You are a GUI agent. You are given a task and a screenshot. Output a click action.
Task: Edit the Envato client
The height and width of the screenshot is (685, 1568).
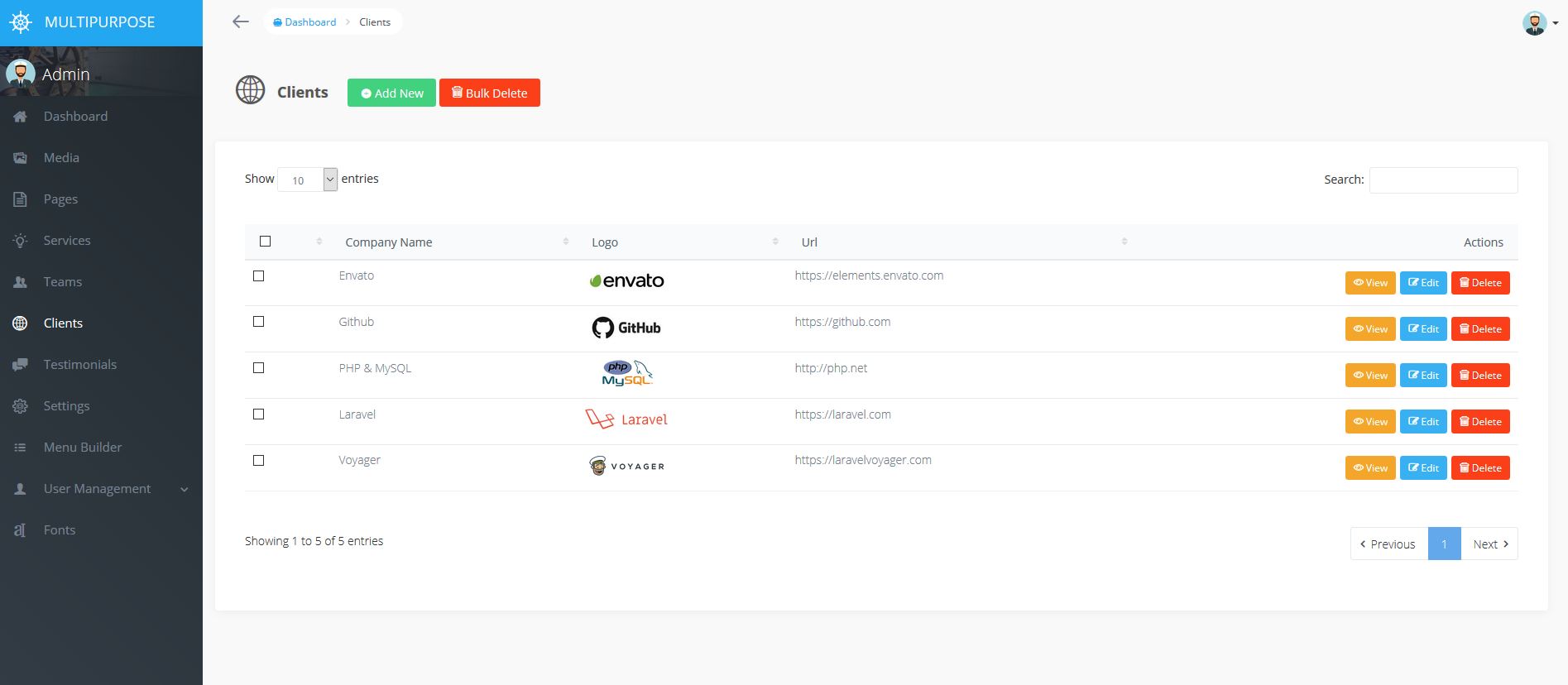1423,283
